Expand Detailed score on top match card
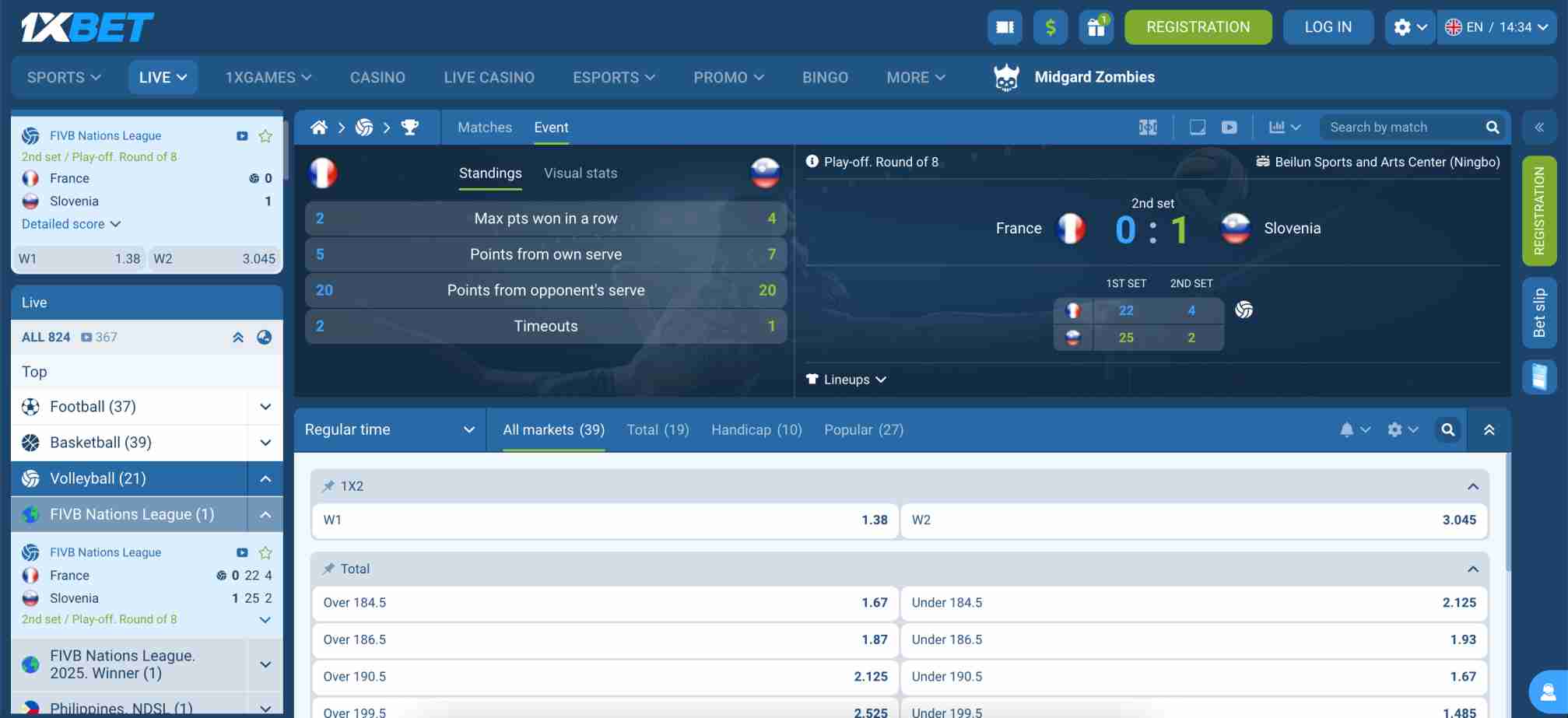Viewport: 1568px width, 718px height. coord(71,224)
